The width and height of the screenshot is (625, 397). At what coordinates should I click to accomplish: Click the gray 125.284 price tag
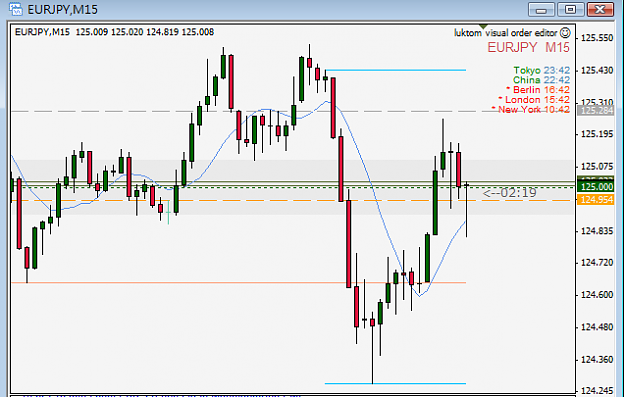[x=596, y=110]
